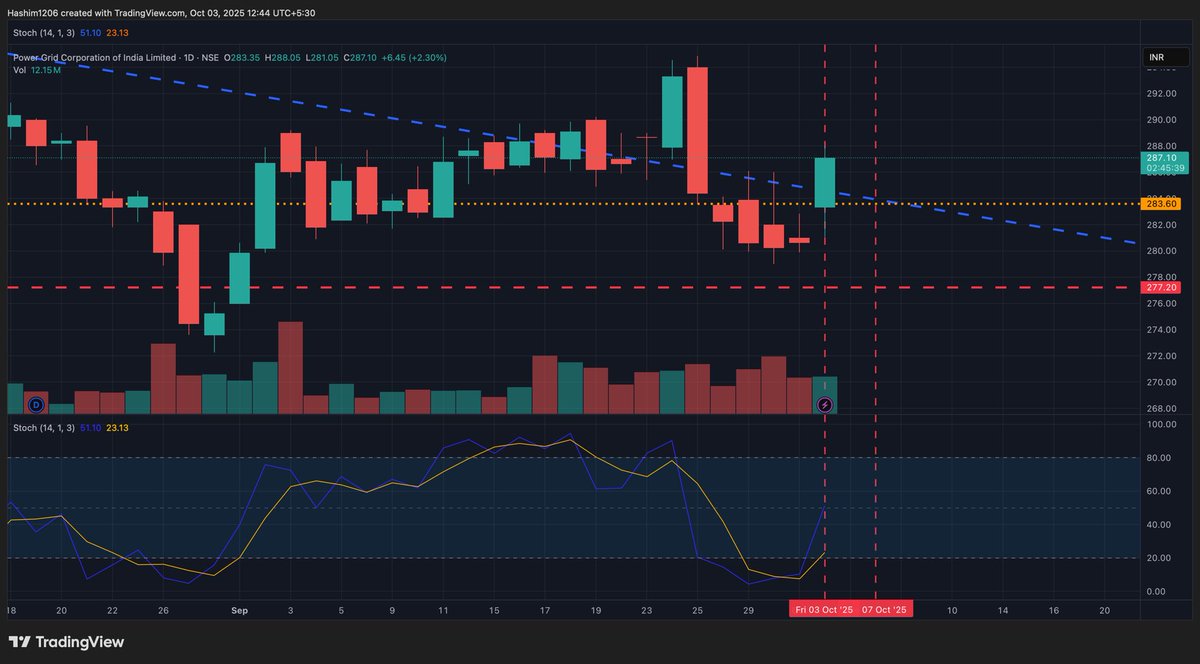Viewport: 1200px width, 664px height.
Task: Click the Stoch (14, 1, 3) label above the chart title
Action: click(44, 33)
